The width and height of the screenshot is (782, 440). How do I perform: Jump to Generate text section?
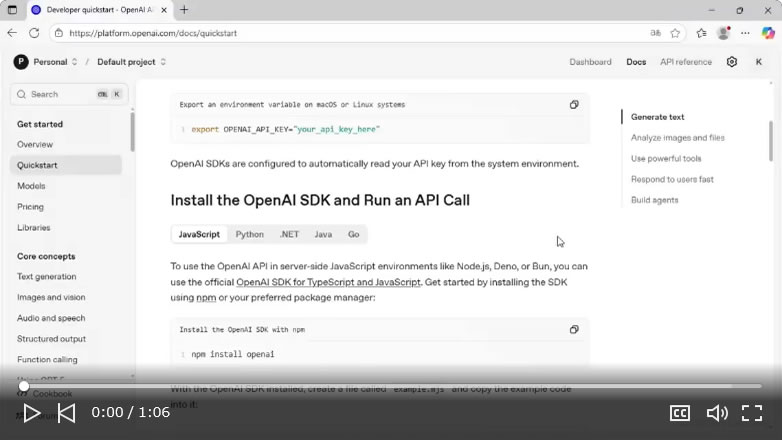coord(657,117)
